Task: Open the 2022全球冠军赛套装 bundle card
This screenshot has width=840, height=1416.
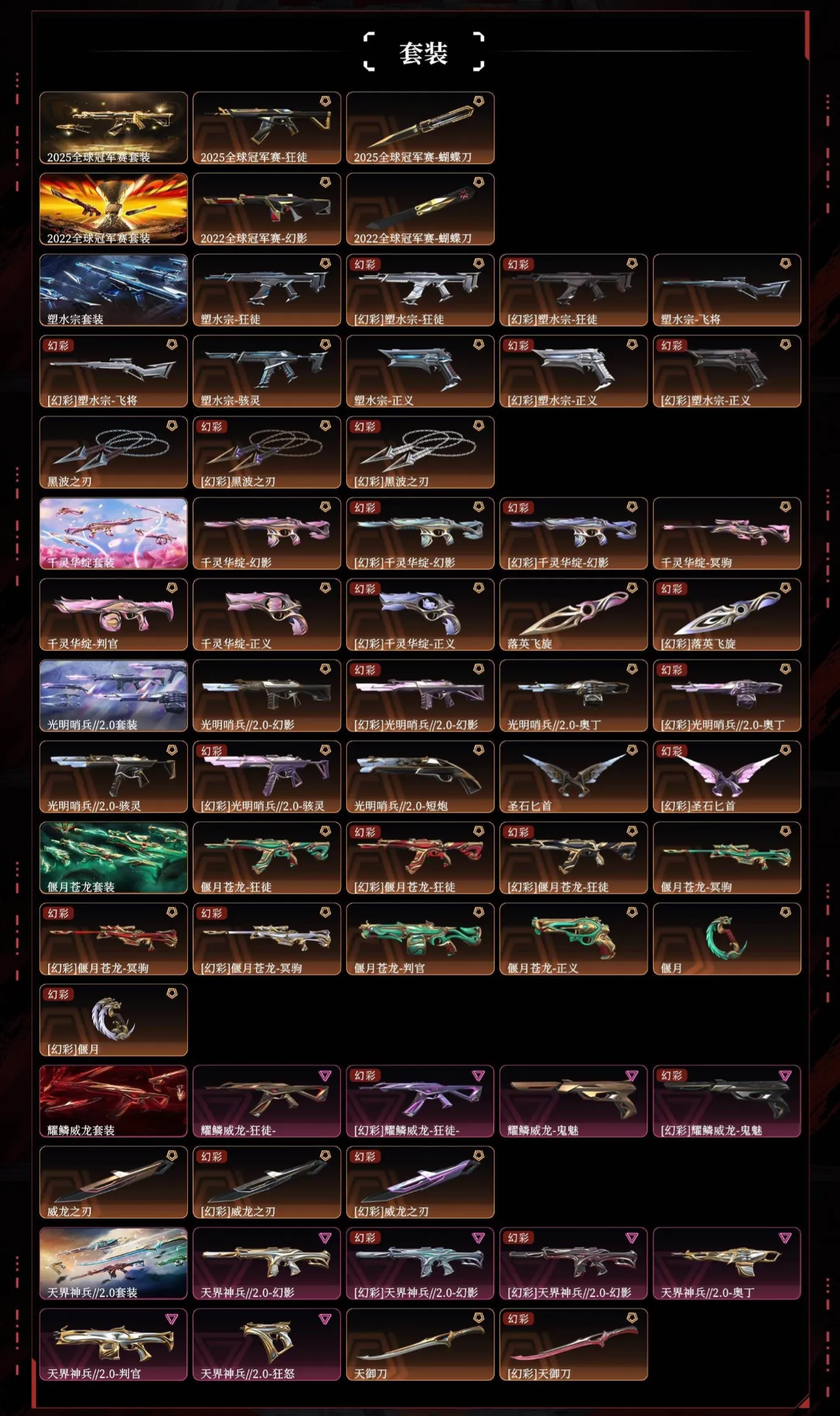Action: [x=113, y=209]
